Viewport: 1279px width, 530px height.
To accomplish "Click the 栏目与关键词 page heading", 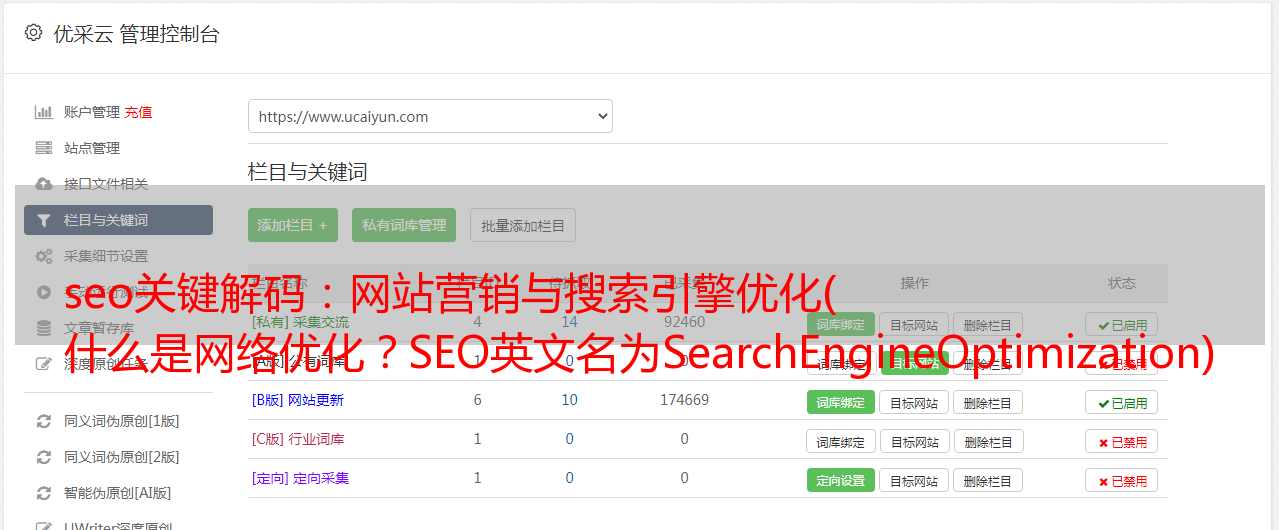I will [308, 172].
